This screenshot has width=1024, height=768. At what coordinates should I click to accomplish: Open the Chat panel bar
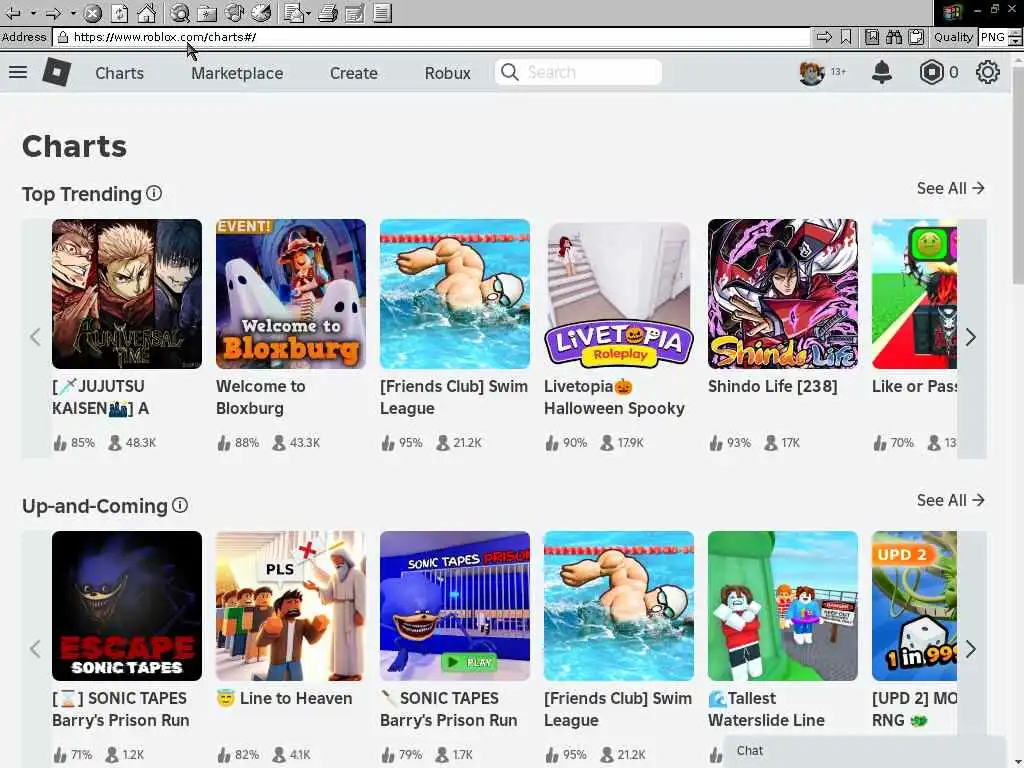(x=865, y=751)
